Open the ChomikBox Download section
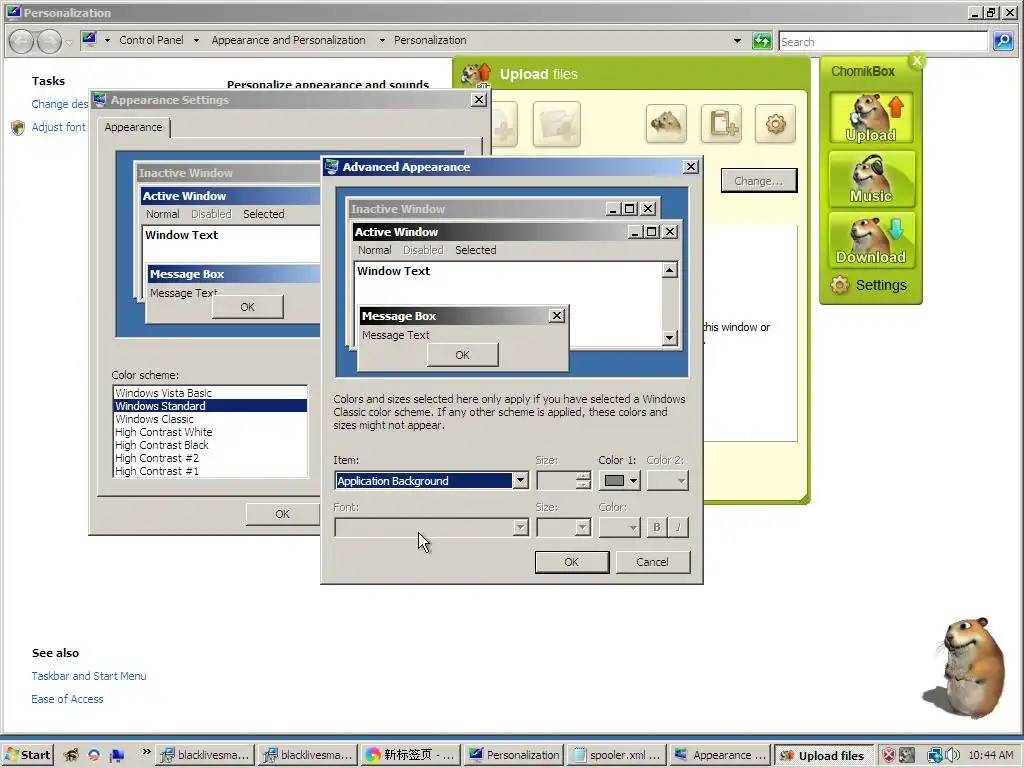The image size is (1024, 768). coord(871,240)
